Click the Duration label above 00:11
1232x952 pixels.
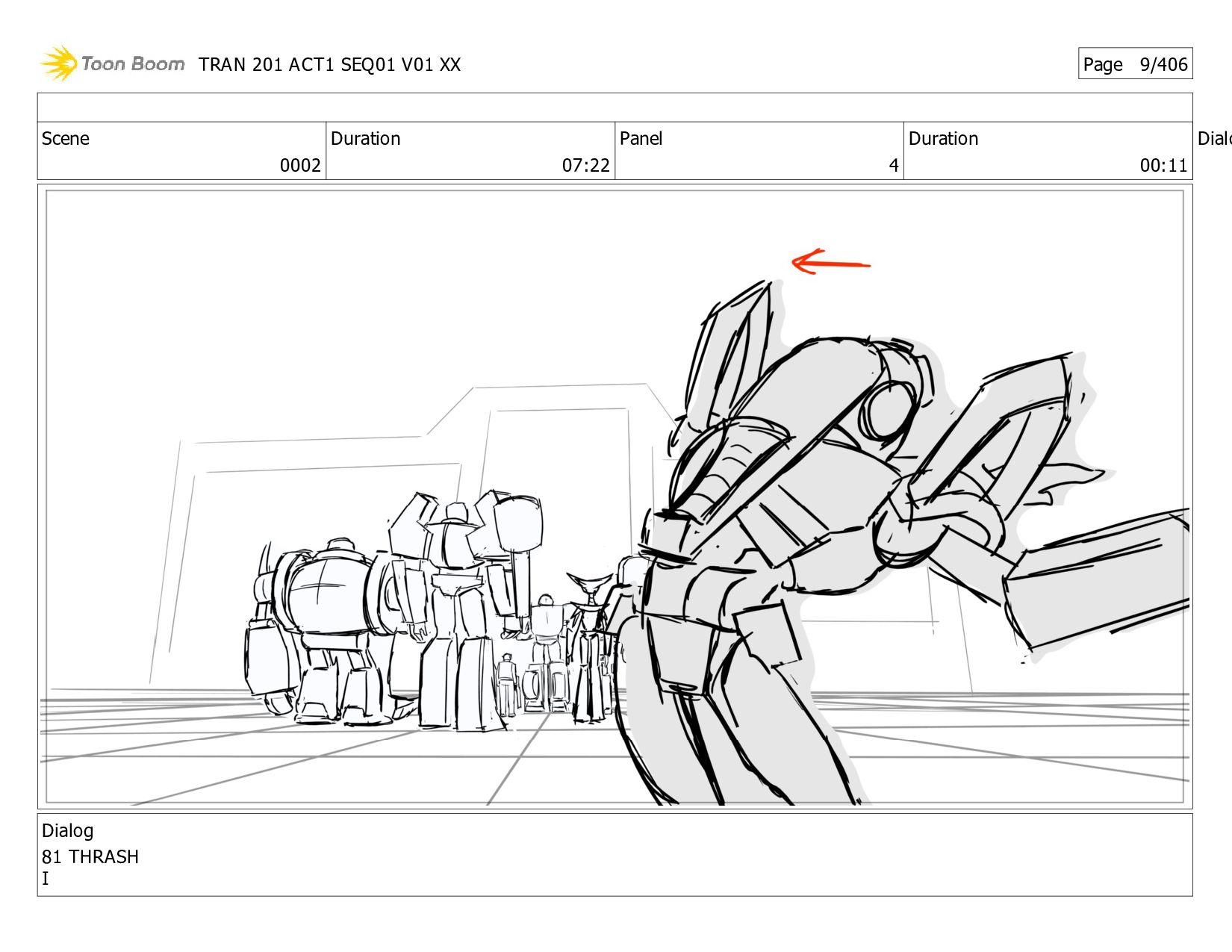(x=944, y=139)
